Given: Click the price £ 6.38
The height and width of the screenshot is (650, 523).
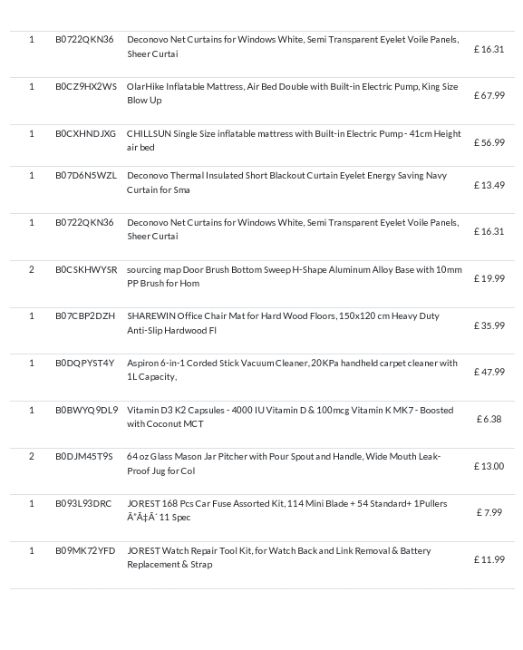Looking at the screenshot, I should coord(489,419).
